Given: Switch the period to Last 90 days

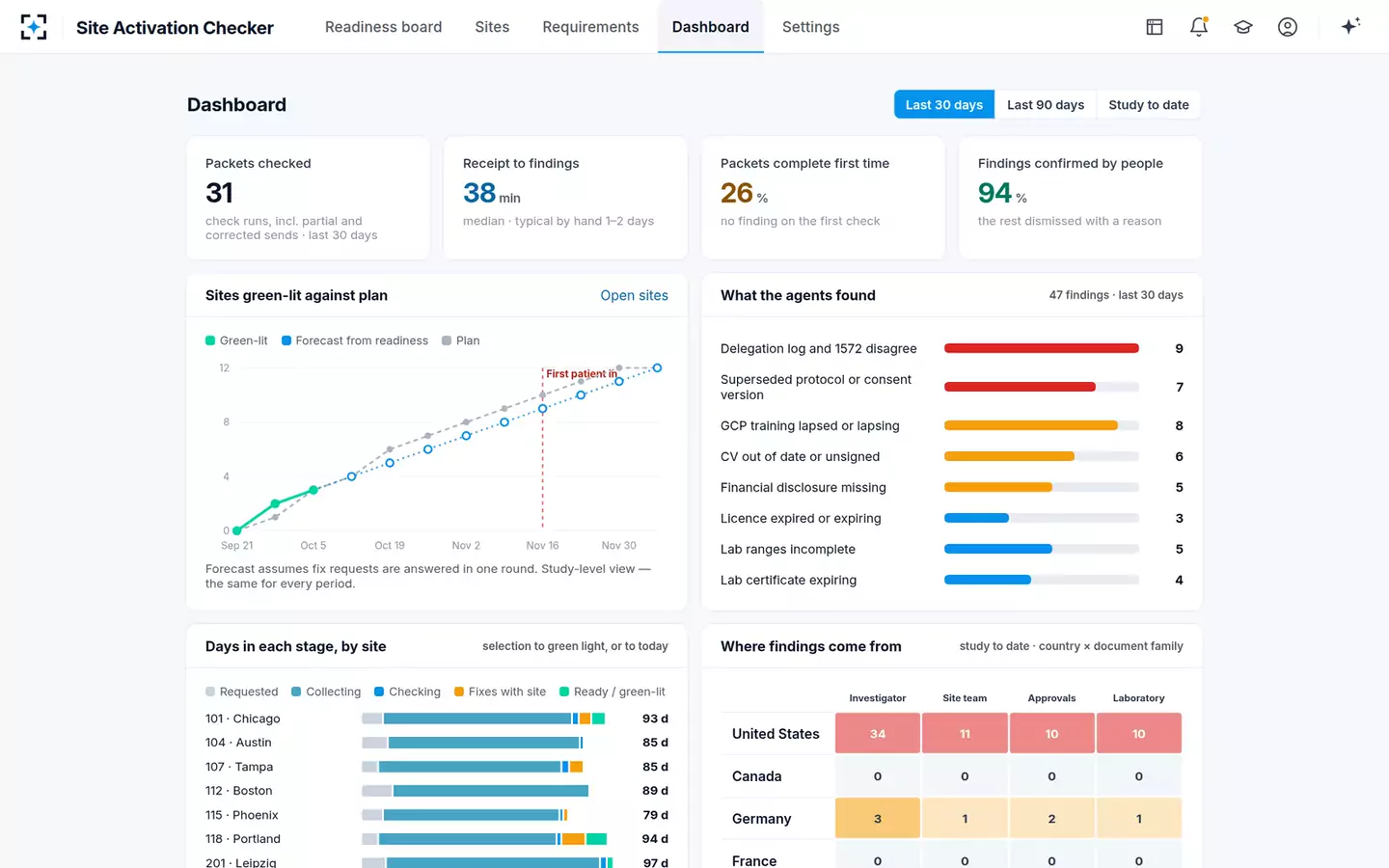Looking at the screenshot, I should [x=1046, y=105].
